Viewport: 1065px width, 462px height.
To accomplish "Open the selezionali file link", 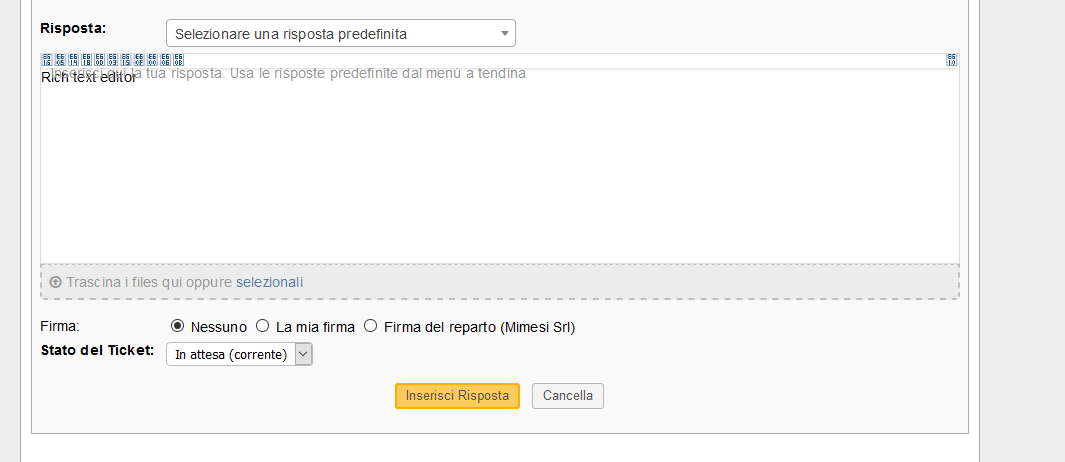I will pos(269,282).
